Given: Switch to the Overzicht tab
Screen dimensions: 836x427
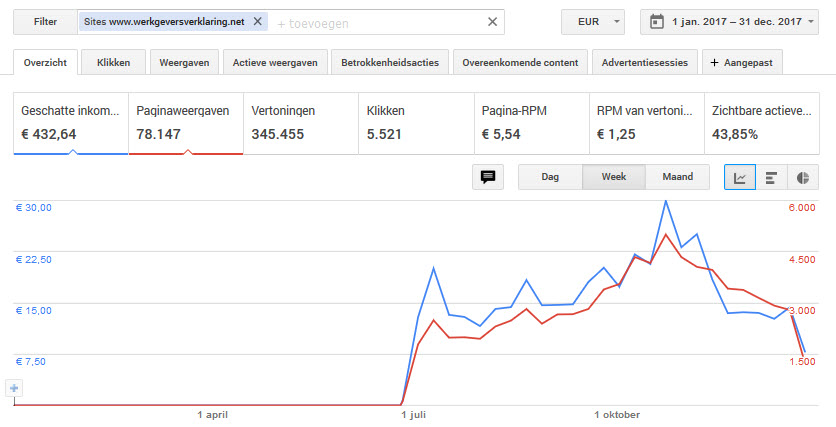Looking at the screenshot, I should (x=45, y=62).
